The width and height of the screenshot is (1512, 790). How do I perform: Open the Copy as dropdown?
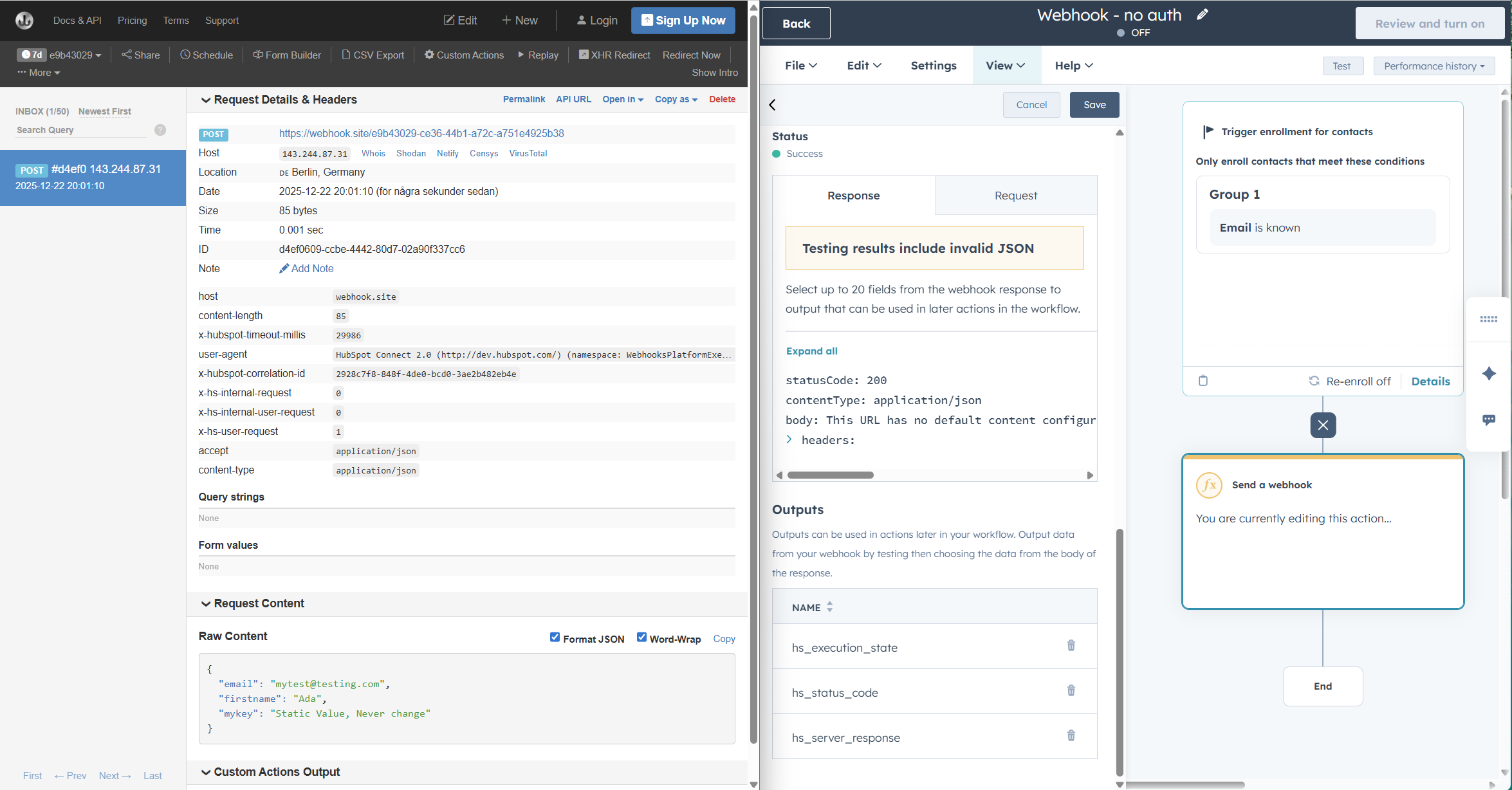point(676,99)
